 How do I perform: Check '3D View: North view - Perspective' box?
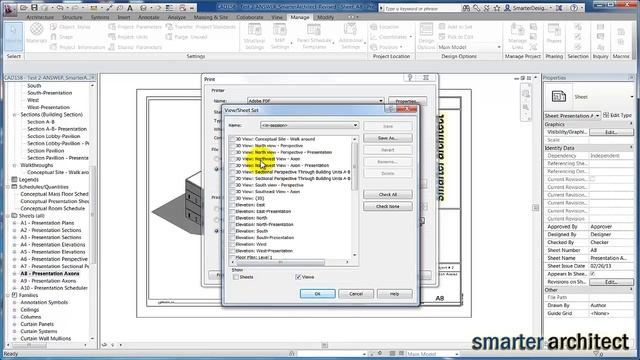pos(232,146)
